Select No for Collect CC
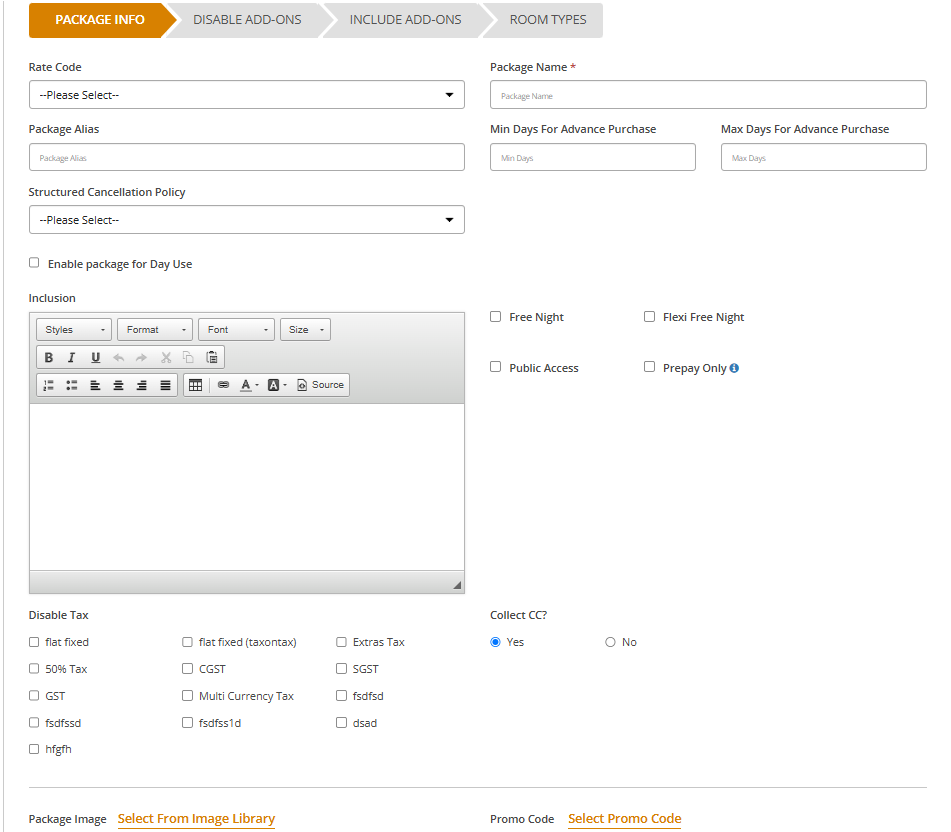 [610, 642]
